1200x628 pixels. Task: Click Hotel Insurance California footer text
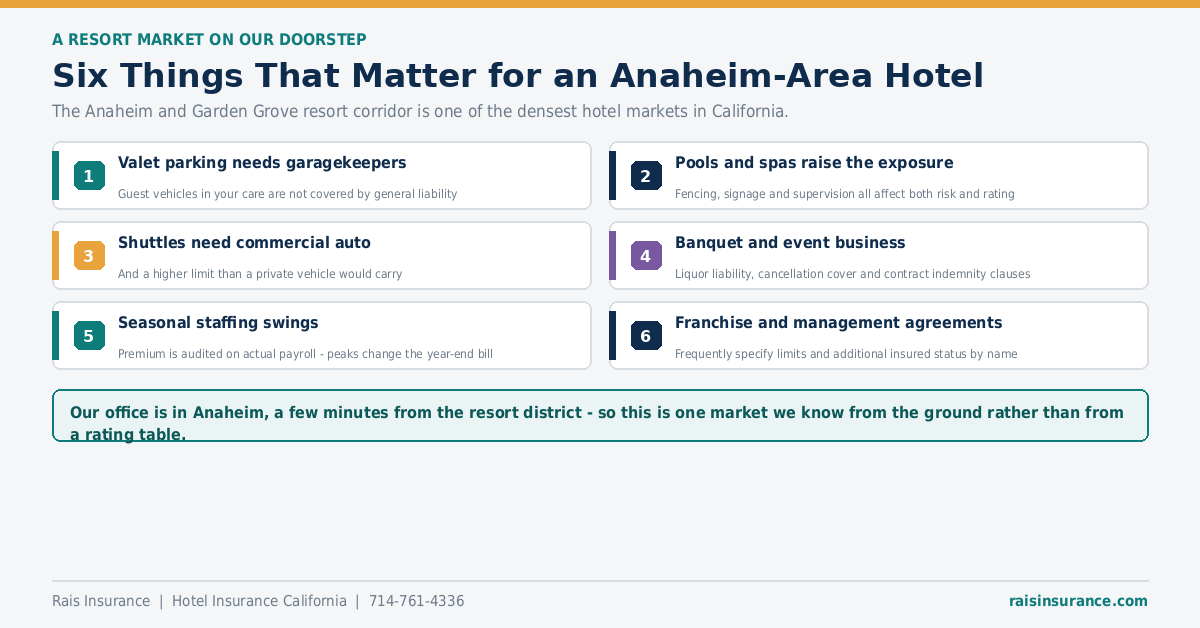[x=259, y=601]
